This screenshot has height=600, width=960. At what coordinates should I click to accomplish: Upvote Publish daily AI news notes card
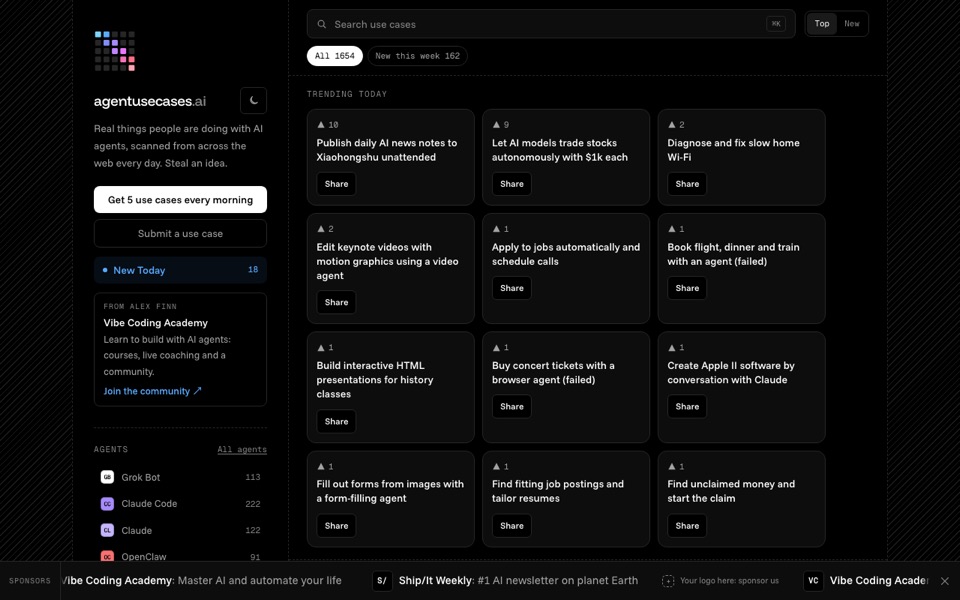coord(328,125)
